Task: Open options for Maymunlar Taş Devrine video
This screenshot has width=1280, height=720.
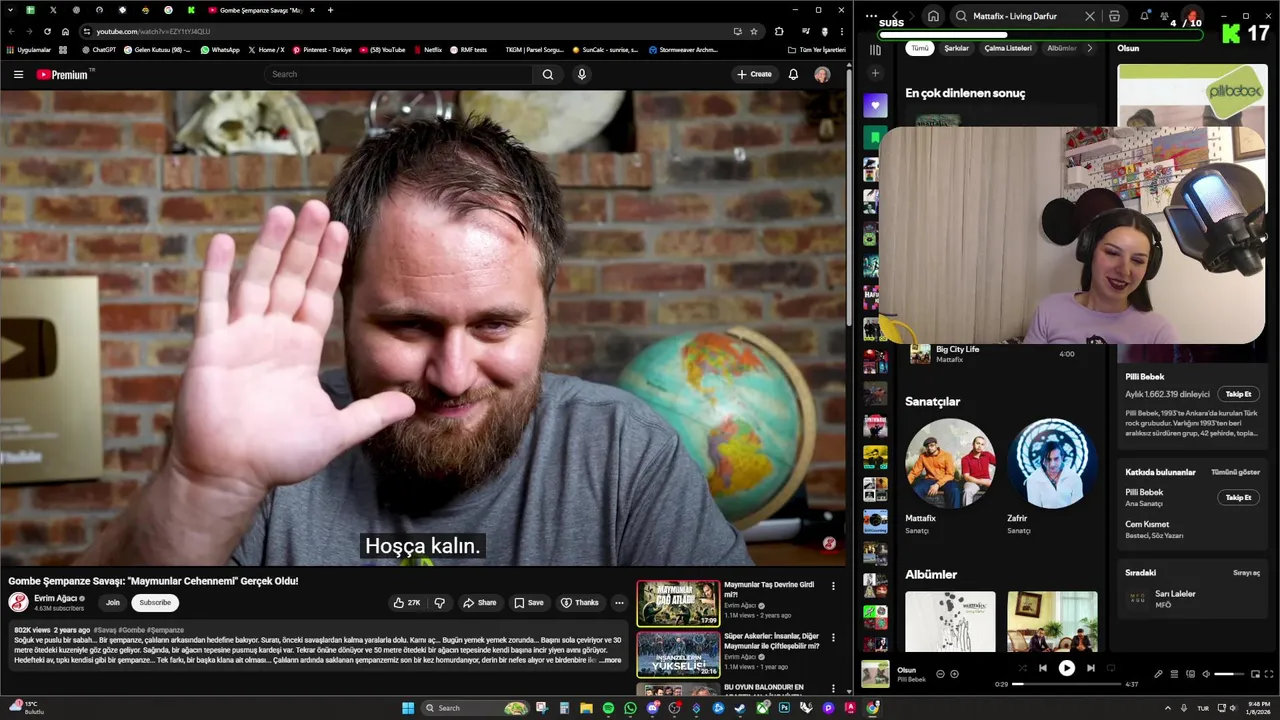Action: click(x=833, y=586)
